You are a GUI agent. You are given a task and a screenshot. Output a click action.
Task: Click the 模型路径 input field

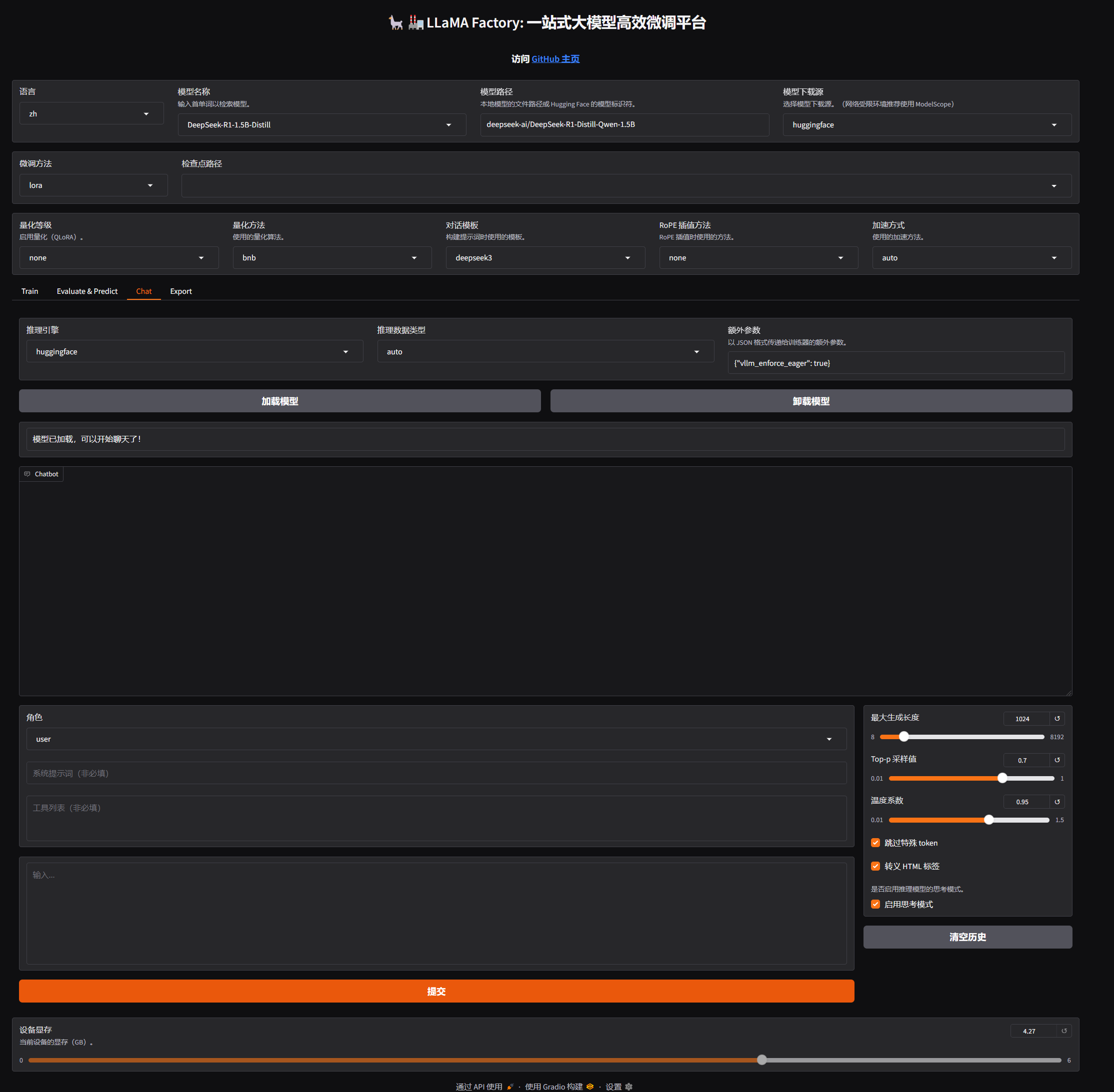(x=624, y=124)
